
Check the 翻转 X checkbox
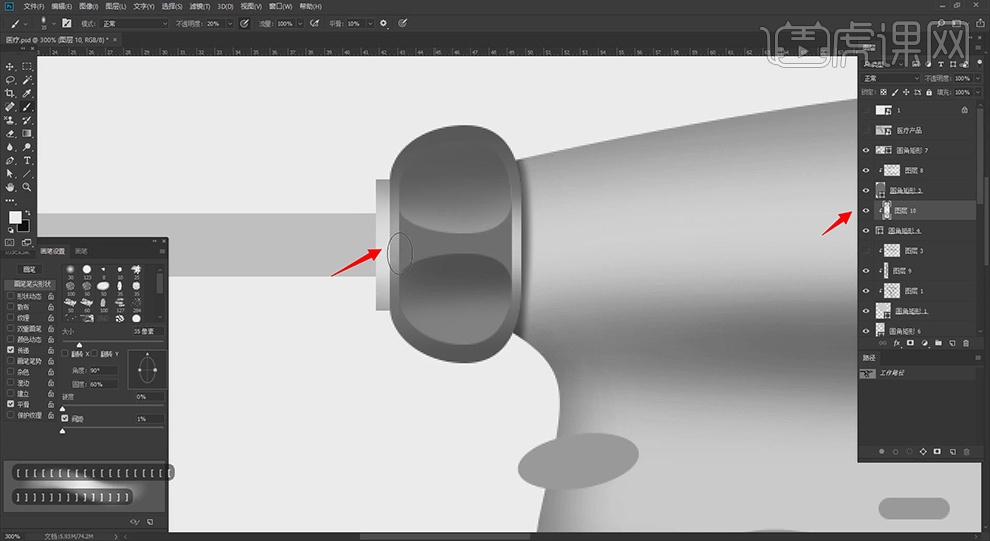point(65,354)
